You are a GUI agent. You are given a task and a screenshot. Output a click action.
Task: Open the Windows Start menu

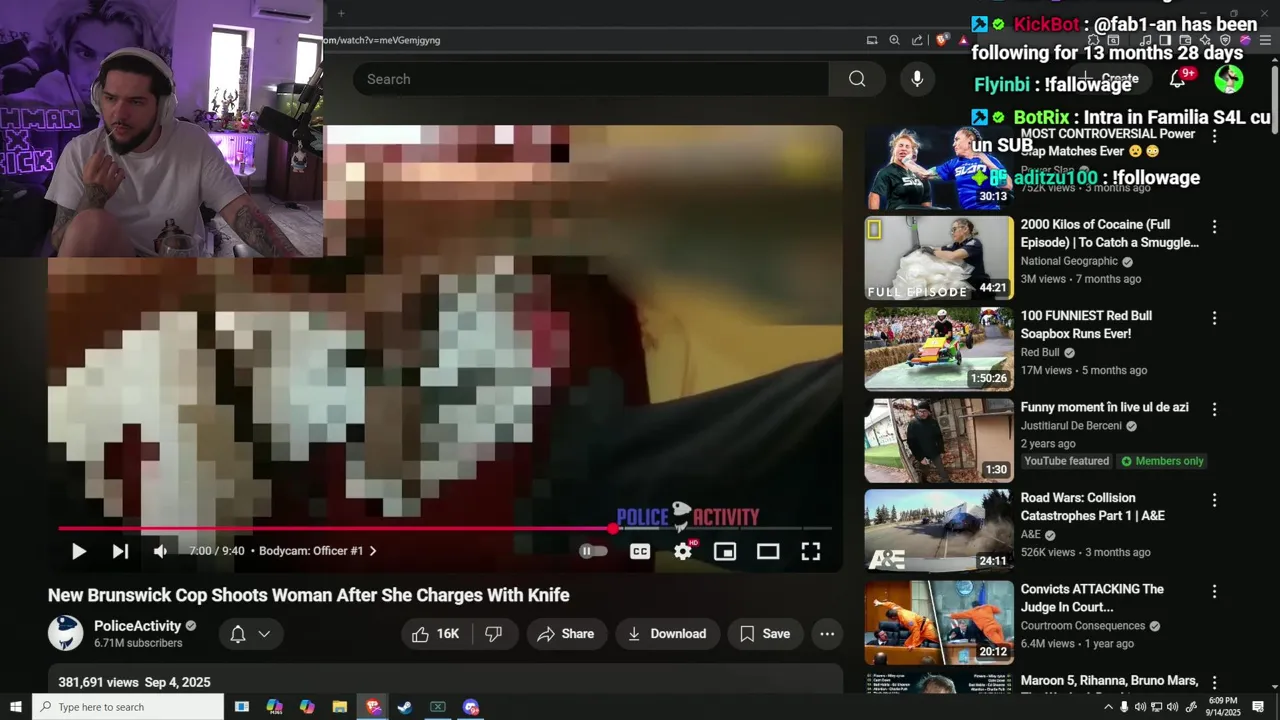pyautogui.click(x=16, y=707)
